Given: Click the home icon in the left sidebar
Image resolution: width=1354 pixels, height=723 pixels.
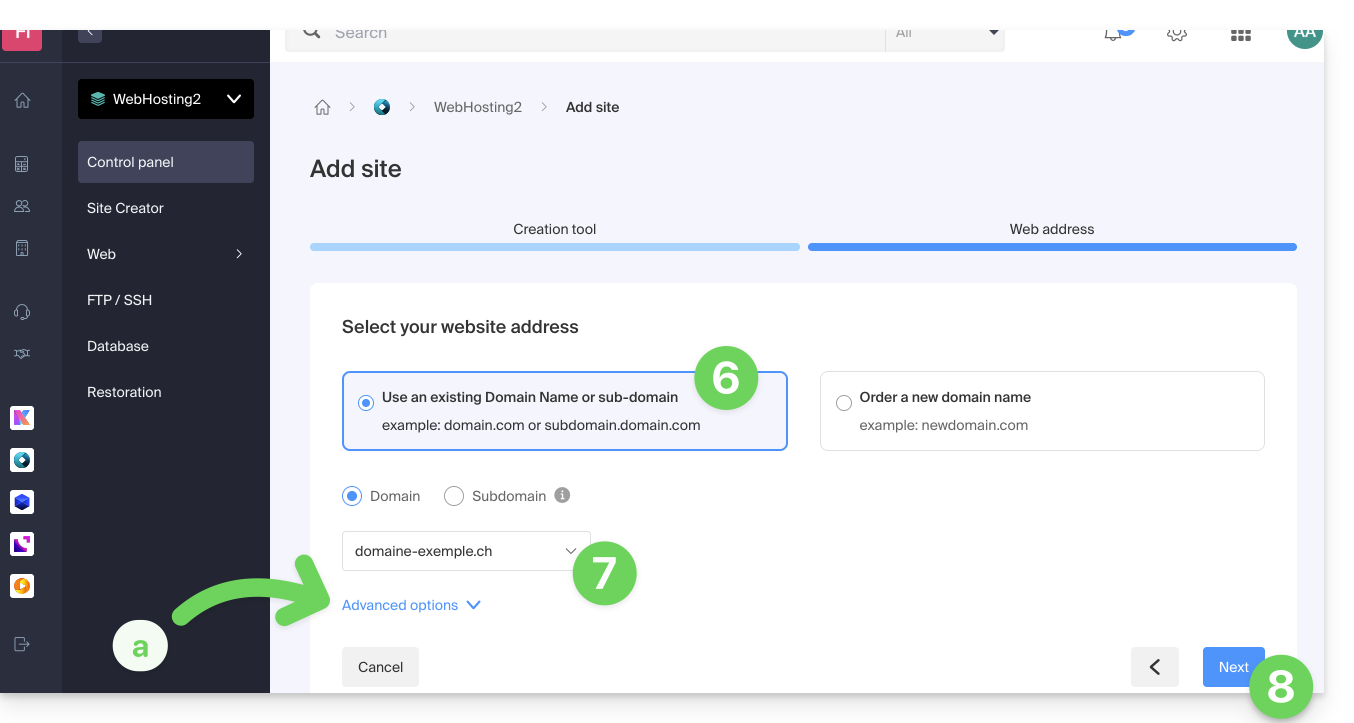Looking at the screenshot, I should tap(22, 100).
